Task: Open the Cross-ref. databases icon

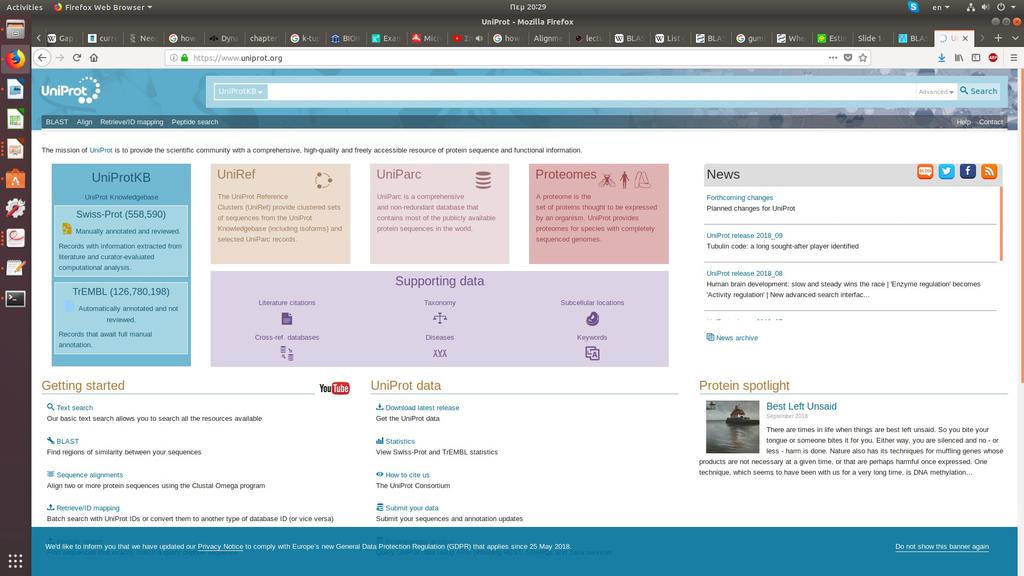Action: [x=287, y=353]
